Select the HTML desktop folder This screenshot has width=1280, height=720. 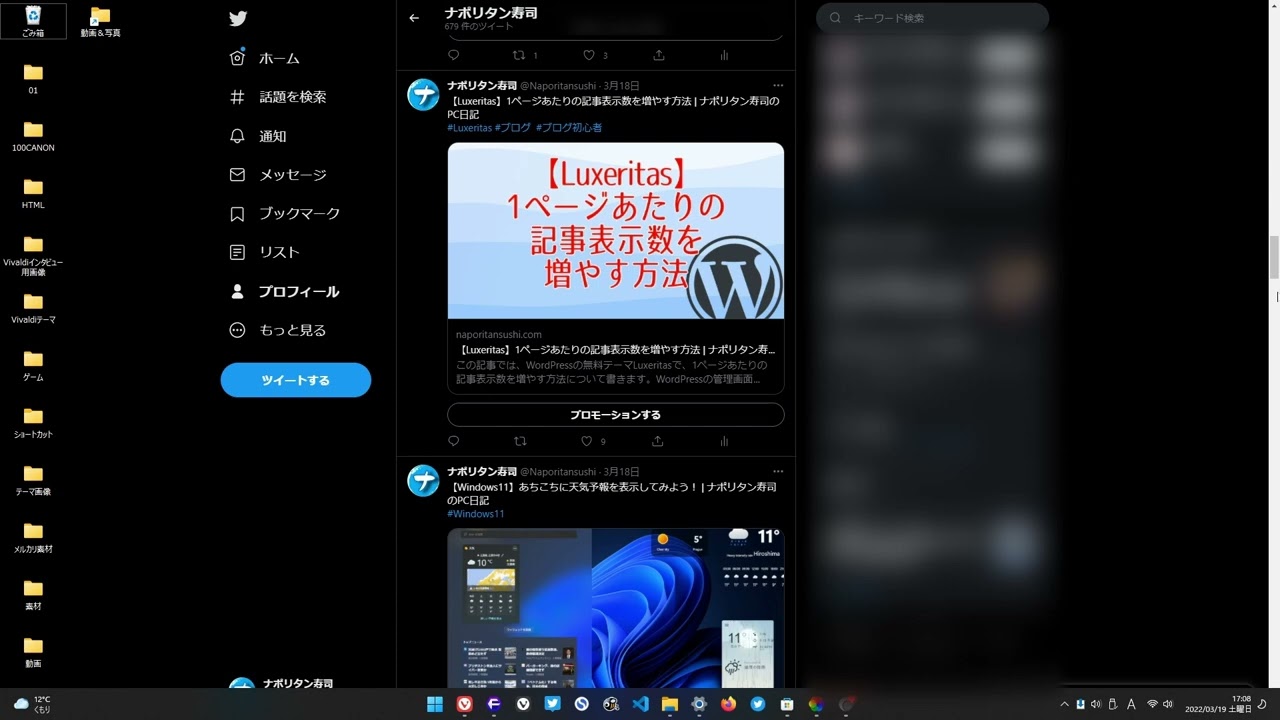(33, 193)
